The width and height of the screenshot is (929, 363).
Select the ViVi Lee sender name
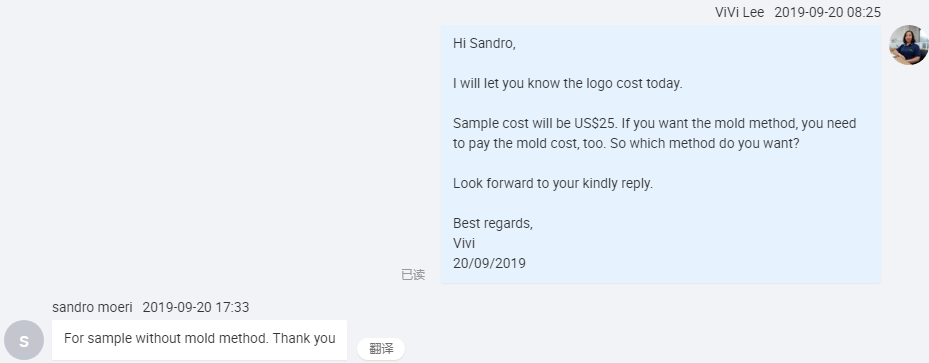739,12
